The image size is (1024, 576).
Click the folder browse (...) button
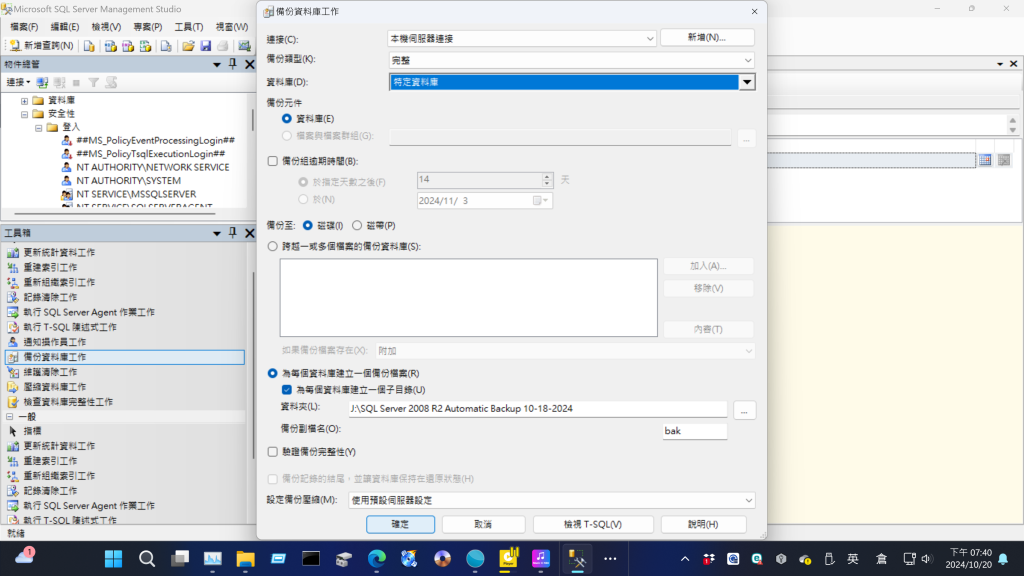click(744, 410)
